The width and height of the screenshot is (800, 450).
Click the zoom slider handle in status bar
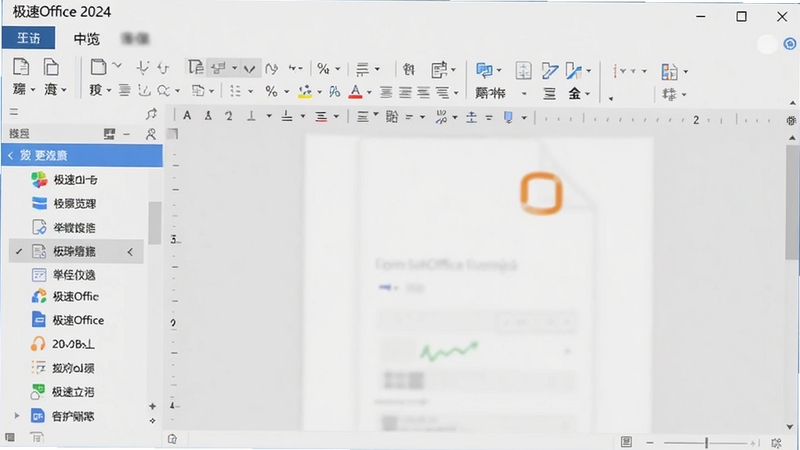tap(707, 443)
